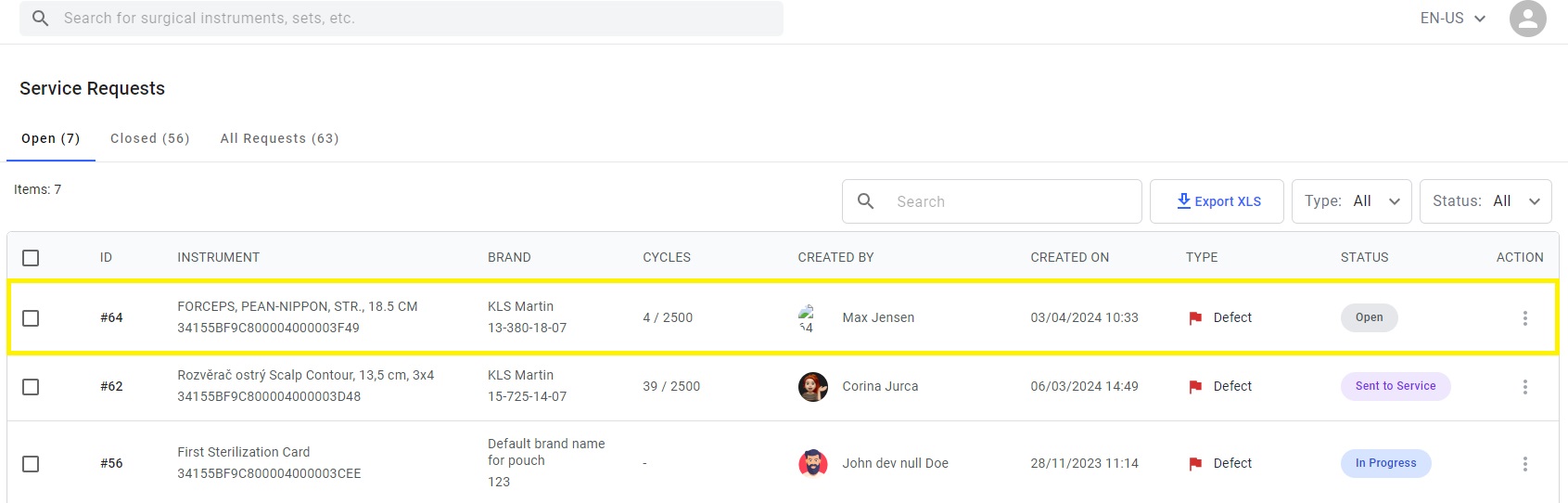This screenshot has width=1568, height=503.
Task: Click the CREATED BY column header
Action: tap(835, 257)
